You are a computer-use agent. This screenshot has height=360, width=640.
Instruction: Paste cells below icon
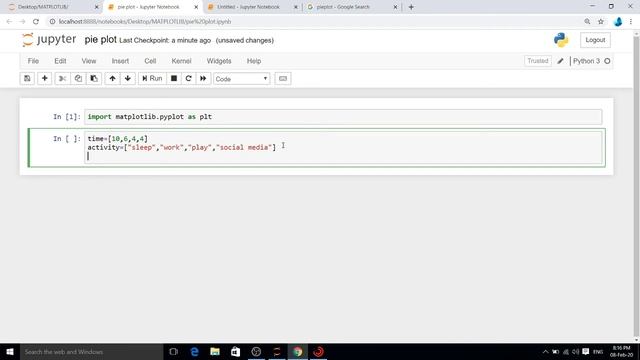pos(94,78)
